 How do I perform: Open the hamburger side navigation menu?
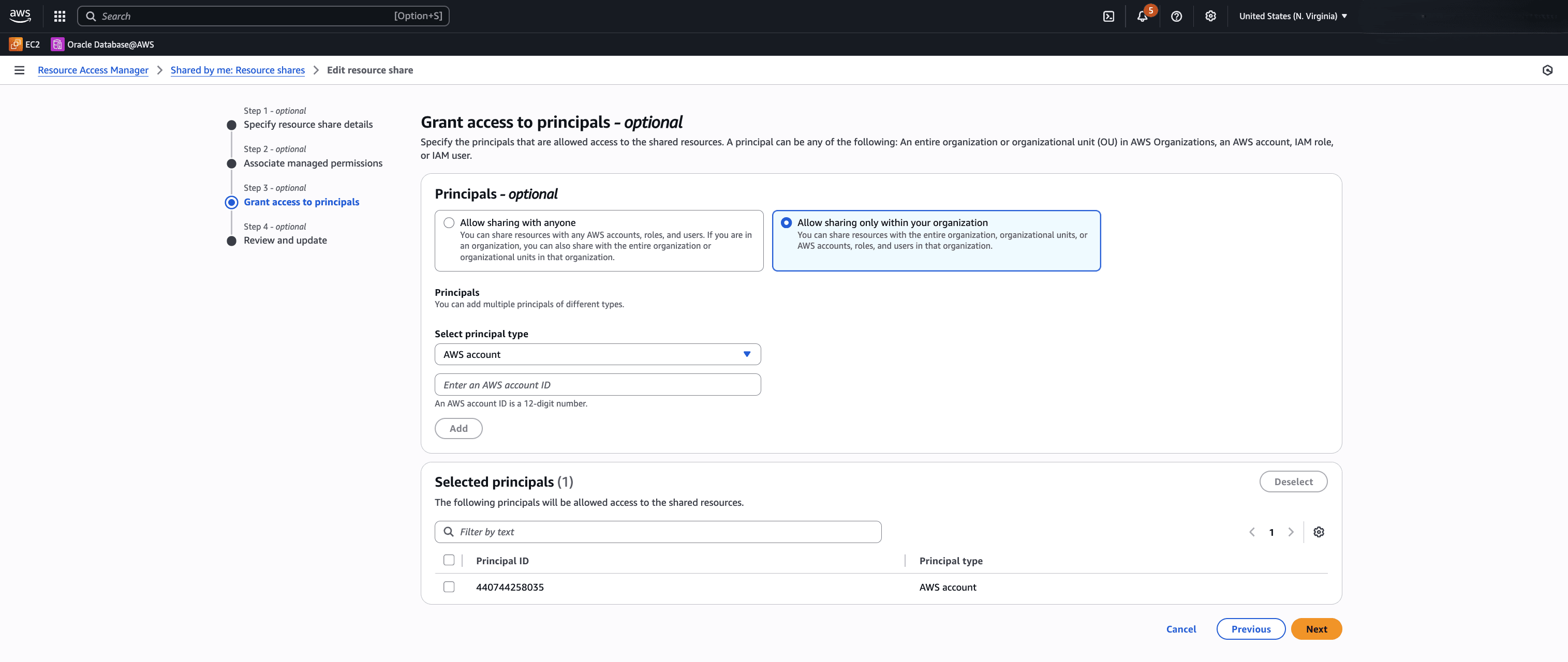point(20,70)
